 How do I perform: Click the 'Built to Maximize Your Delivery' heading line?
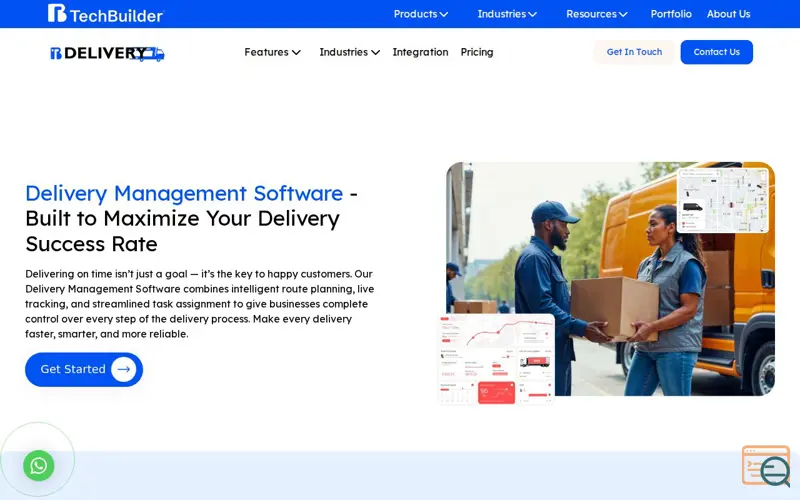pos(182,218)
